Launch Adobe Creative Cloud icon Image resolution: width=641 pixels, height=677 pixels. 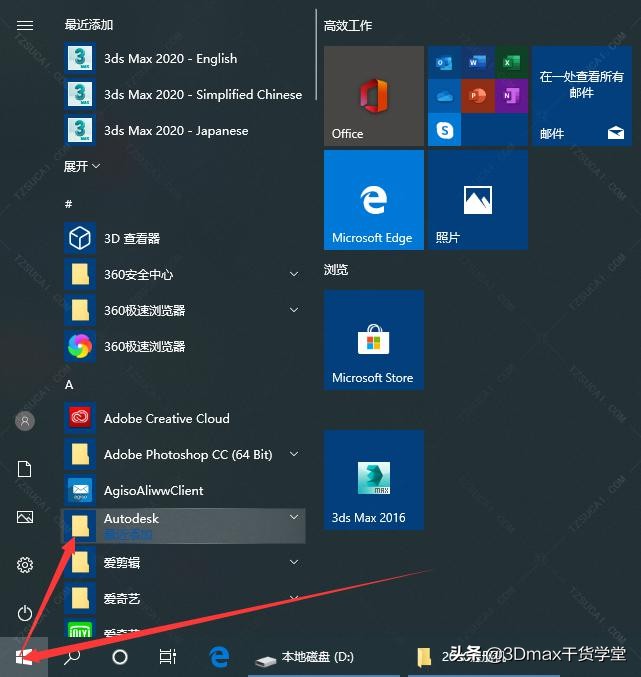click(x=80, y=418)
